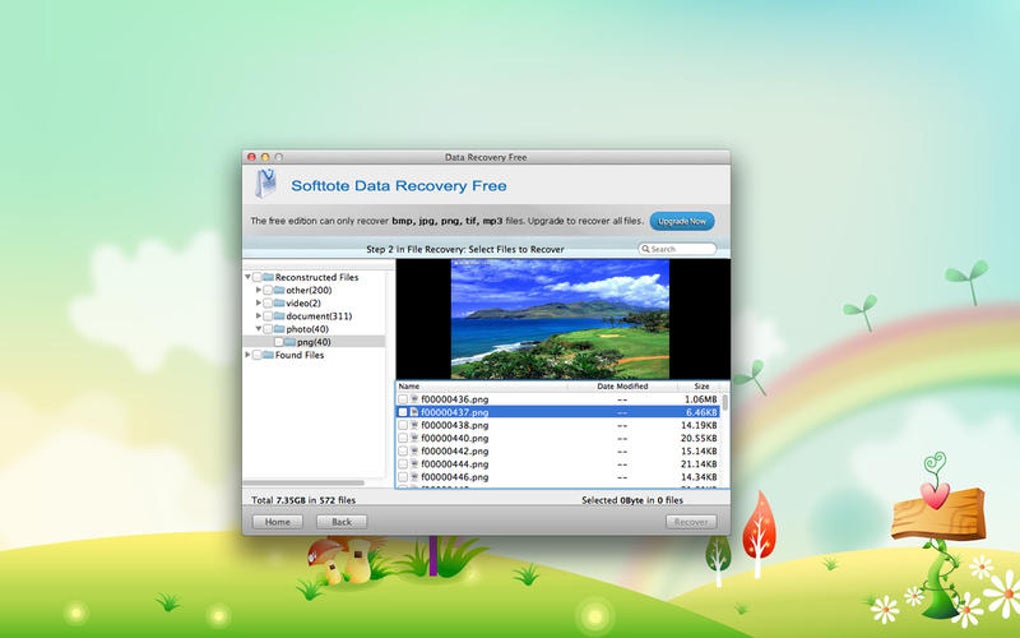This screenshot has width=1020, height=638.
Task: Click the Softtote shopping bag logo icon
Action: coord(266,184)
